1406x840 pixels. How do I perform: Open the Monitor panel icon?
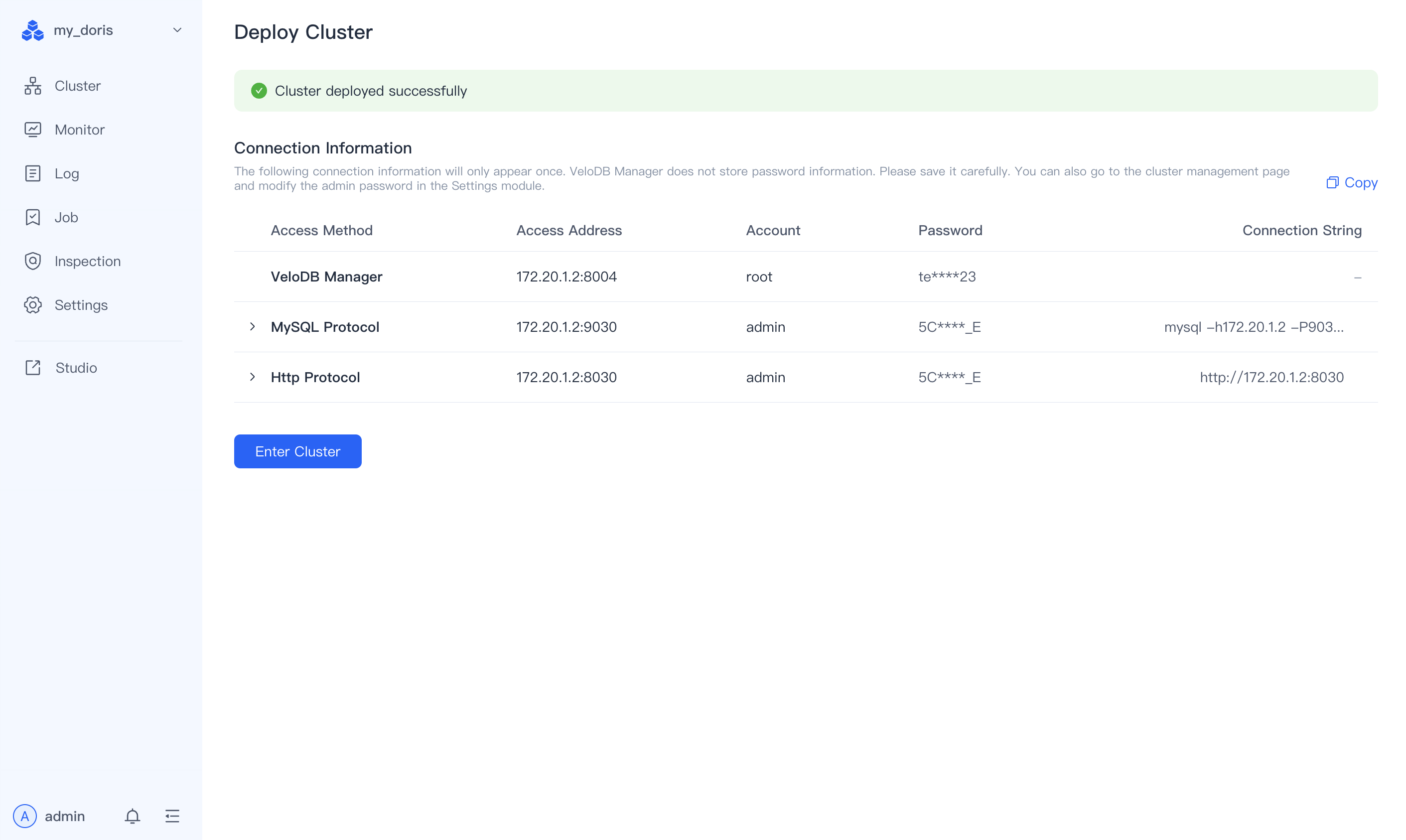point(32,129)
